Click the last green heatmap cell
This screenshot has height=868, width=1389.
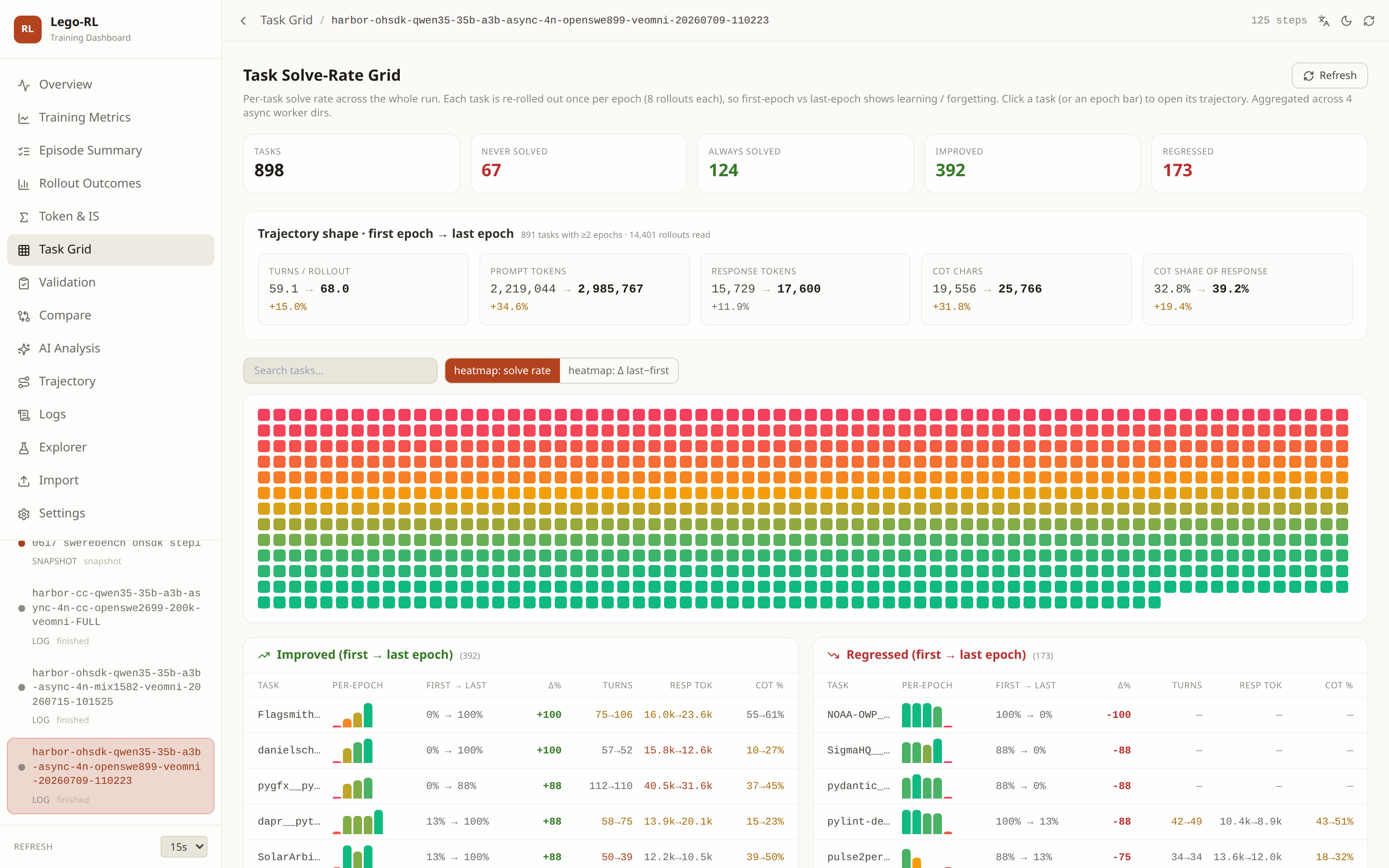click(1154, 602)
